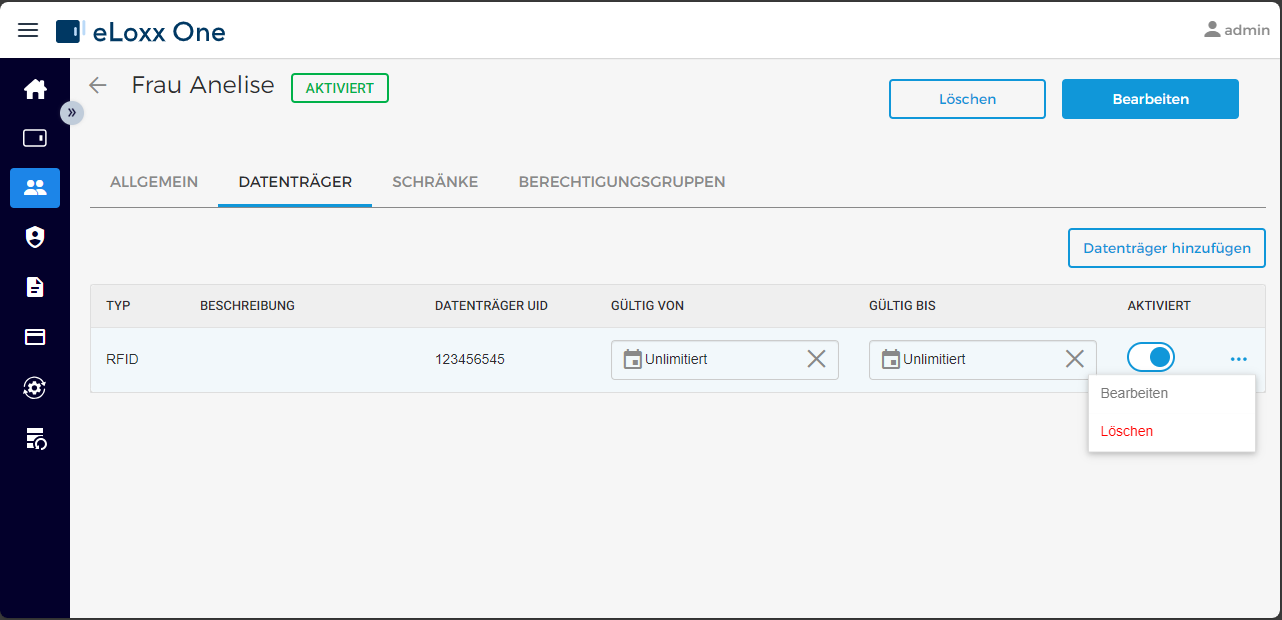Open the document reports sidebar icon
Viewport: 1282px width, 620px height.
(35, 287)
